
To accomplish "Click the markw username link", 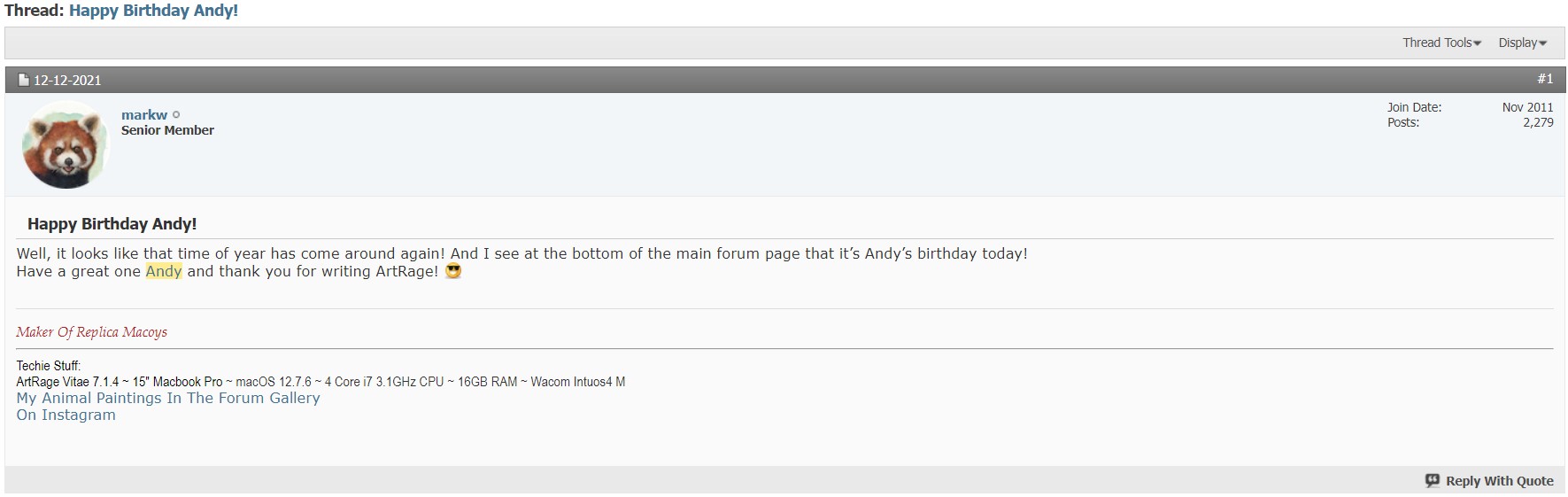I will pyautogui.click(x=144, y=115).
